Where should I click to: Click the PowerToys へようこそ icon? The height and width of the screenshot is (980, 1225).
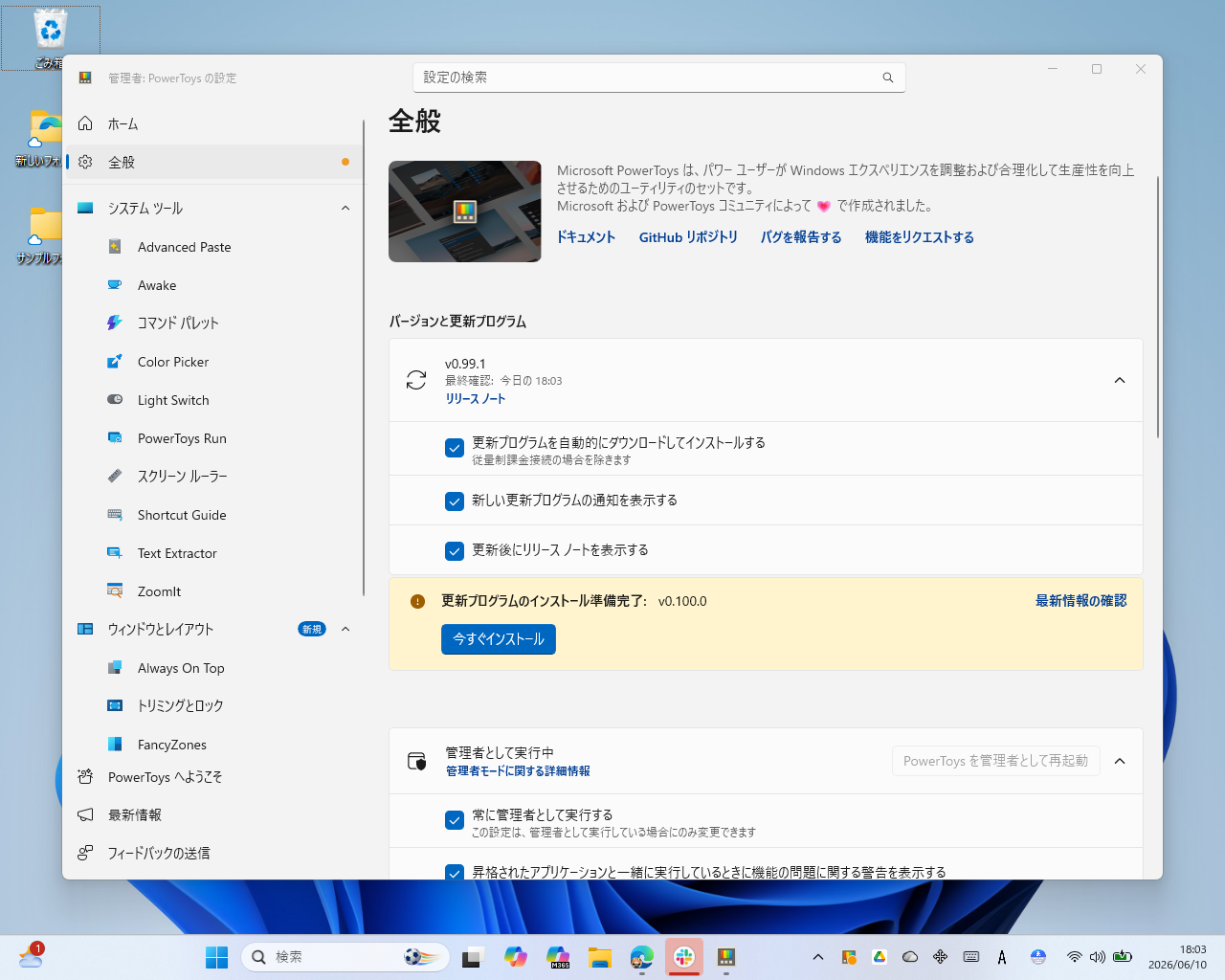click(x=85, y=776)
